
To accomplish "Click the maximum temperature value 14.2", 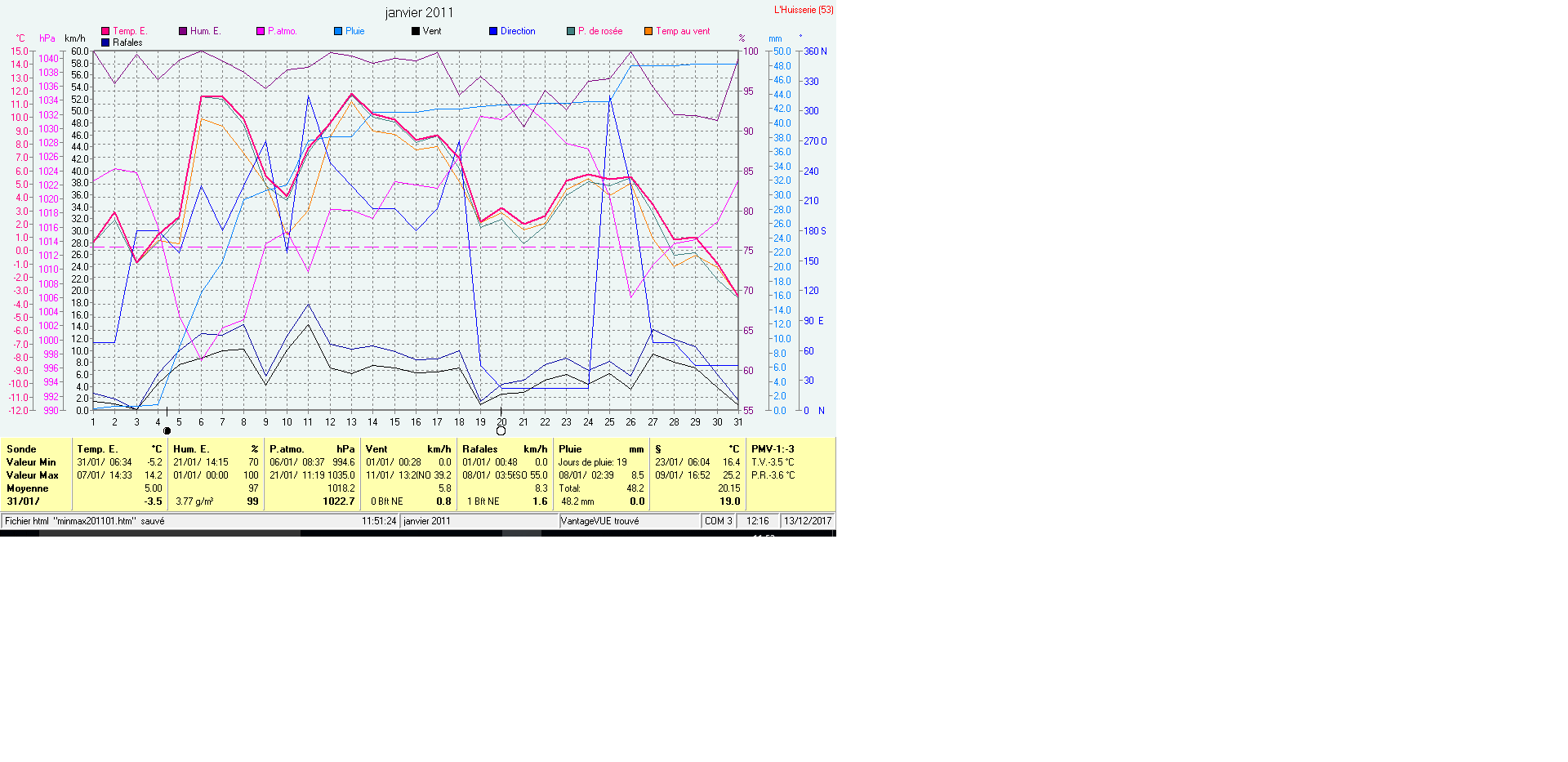I will [x=154, y=475].
